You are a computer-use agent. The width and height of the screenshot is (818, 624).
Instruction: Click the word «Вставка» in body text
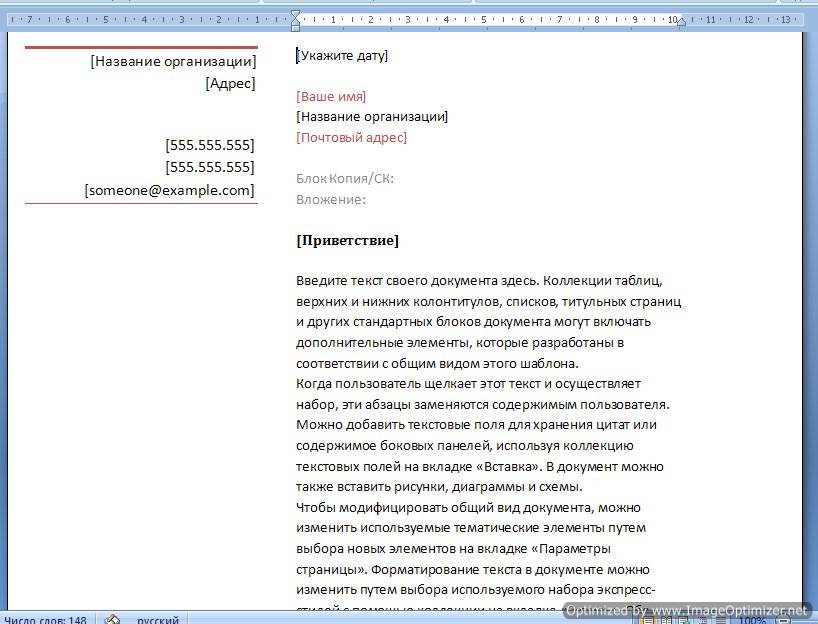[x=507, y=466]
